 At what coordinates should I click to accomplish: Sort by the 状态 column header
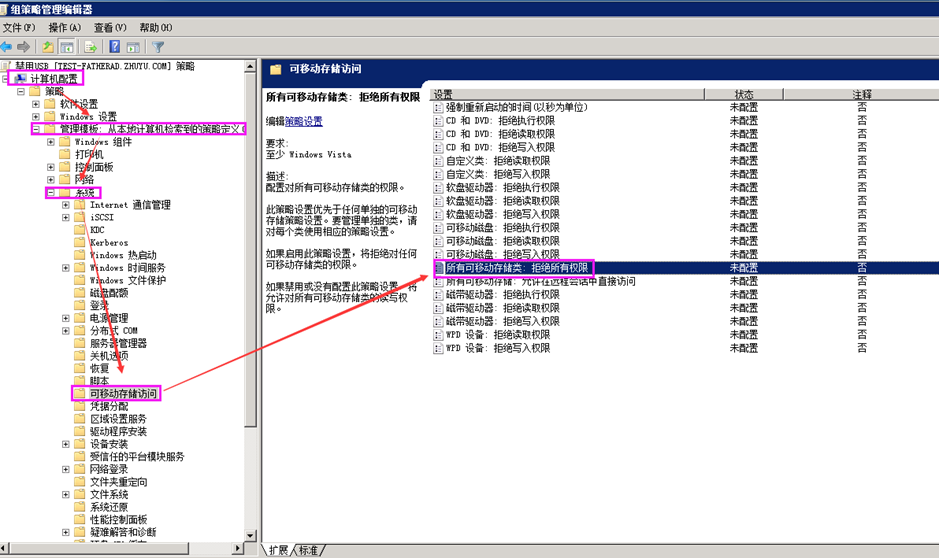[744, 95]
